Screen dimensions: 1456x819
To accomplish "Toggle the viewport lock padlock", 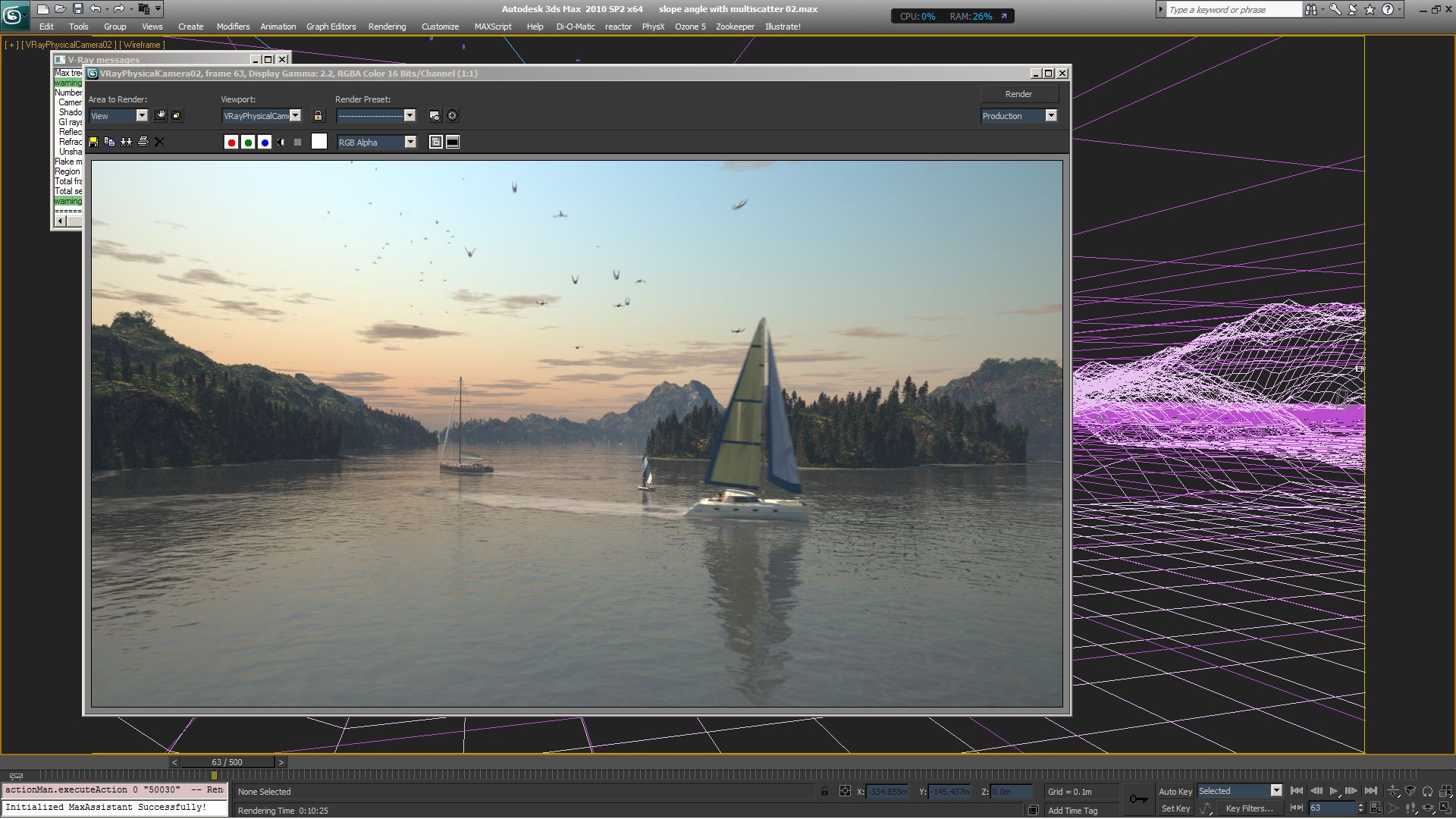I will [318, 115].
